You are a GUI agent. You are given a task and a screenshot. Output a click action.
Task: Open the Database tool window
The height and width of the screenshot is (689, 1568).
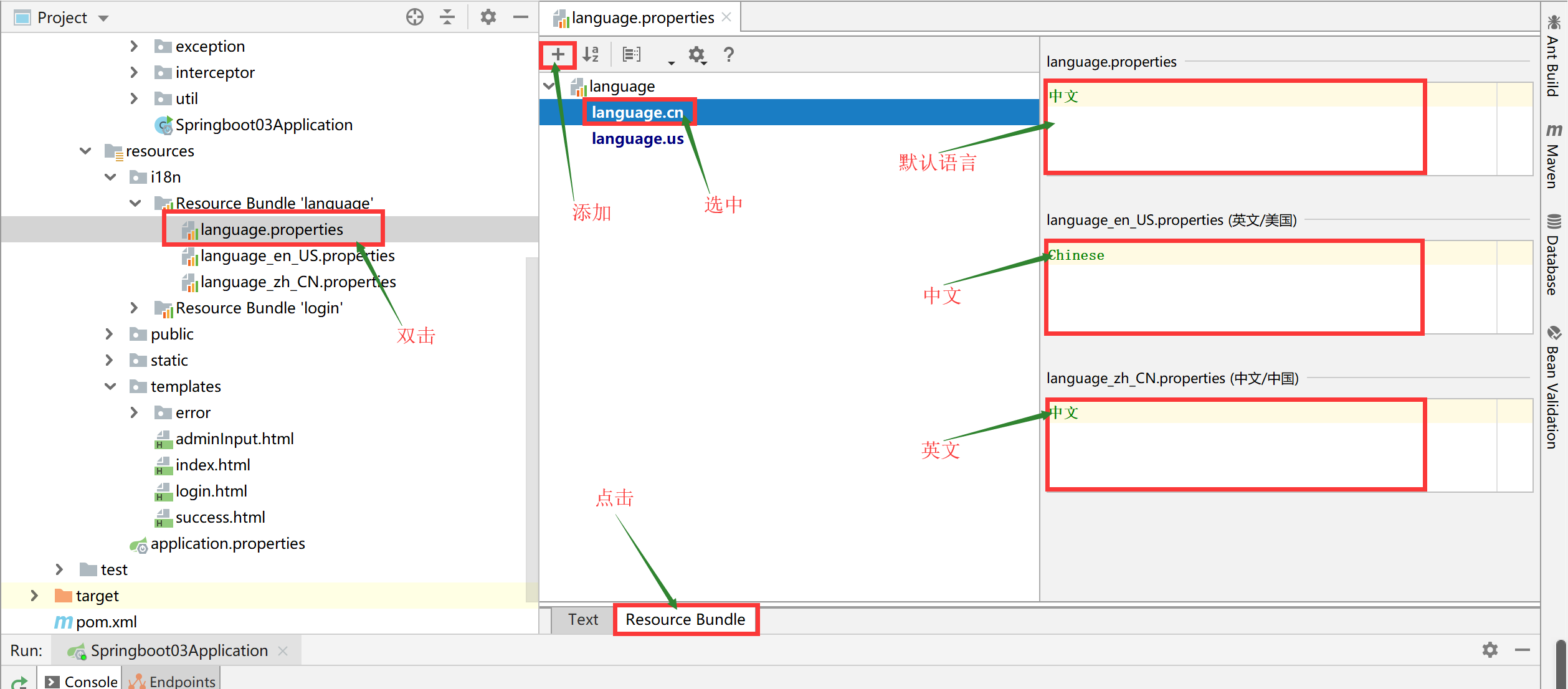pos(1552,262)
